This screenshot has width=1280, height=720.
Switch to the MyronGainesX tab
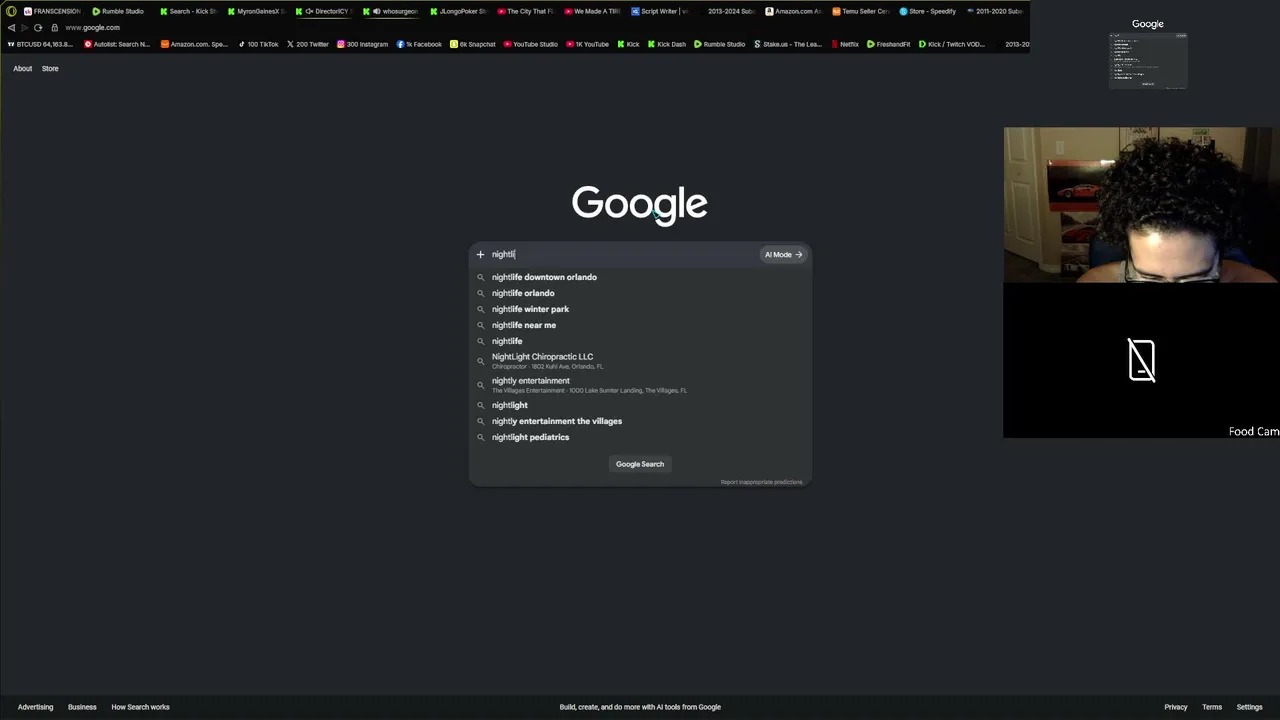(x=256, y=11)
